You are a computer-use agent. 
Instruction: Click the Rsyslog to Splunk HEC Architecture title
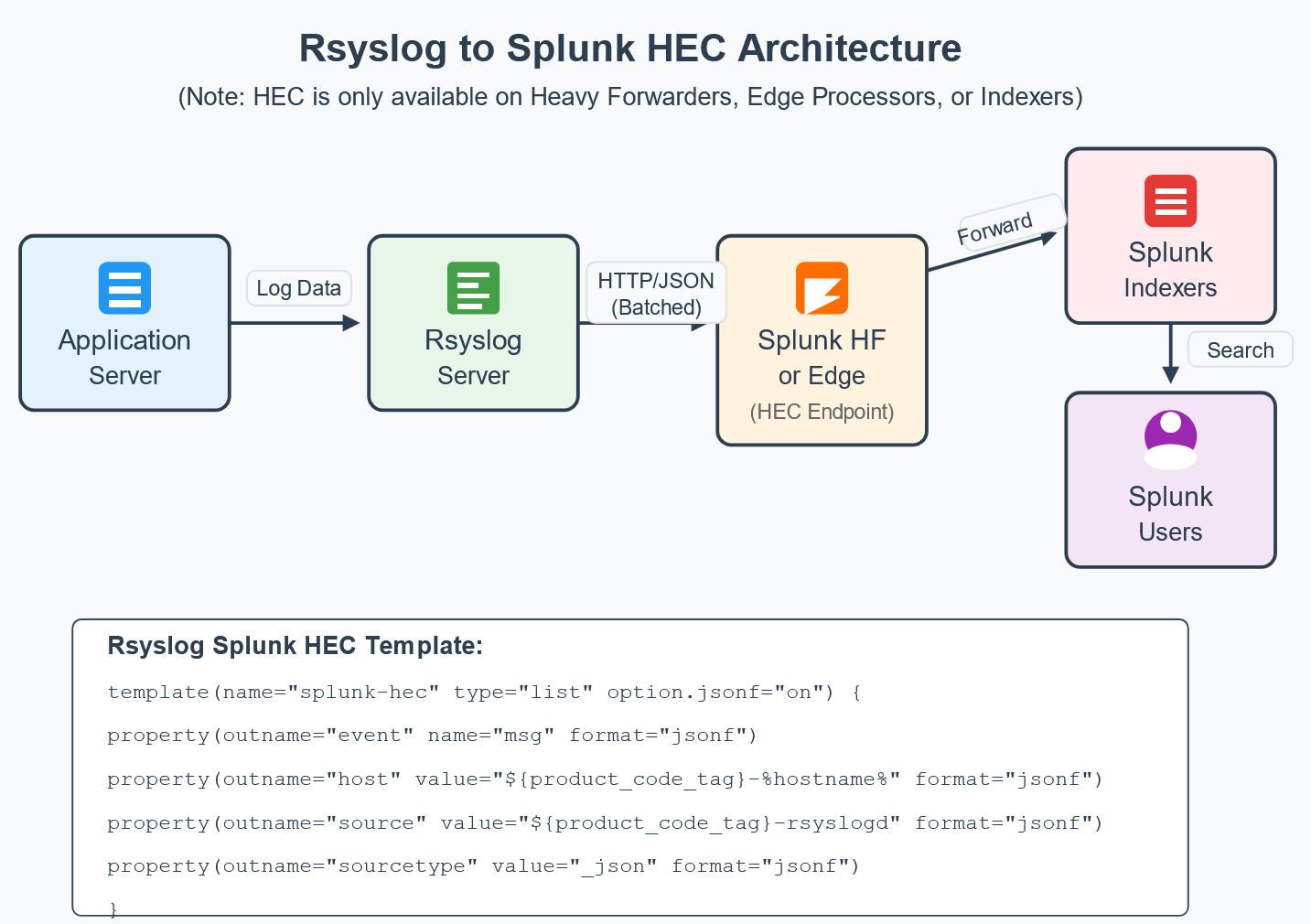(630, 48)
